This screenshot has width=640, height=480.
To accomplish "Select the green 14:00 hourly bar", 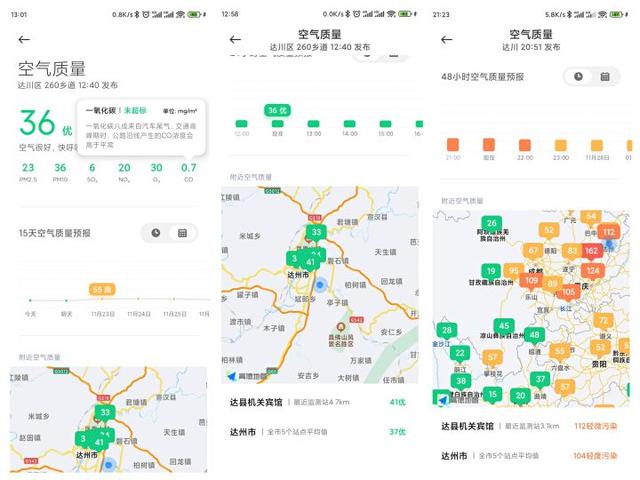I will pos(349,124).
